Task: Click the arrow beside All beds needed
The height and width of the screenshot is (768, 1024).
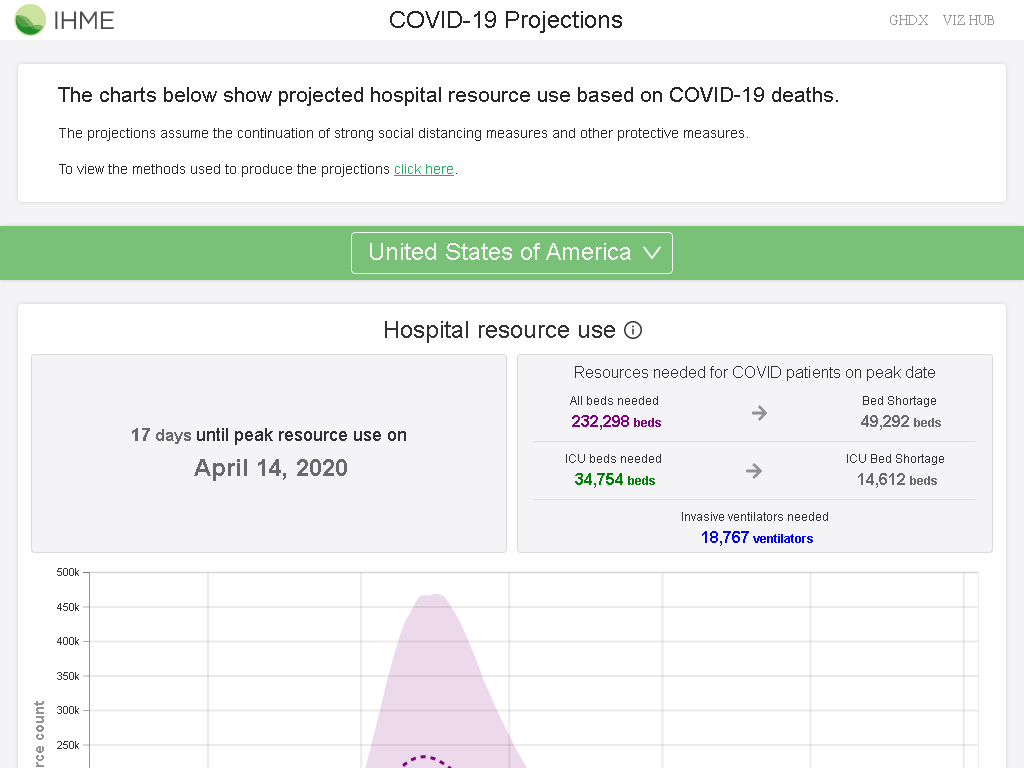Action: tap(759, 413)
